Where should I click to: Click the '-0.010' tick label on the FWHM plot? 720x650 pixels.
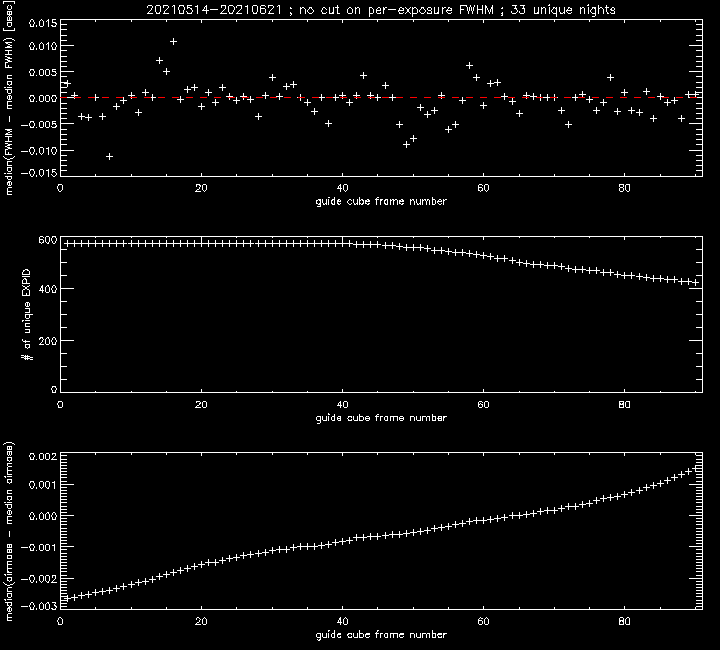pos(39,151)
